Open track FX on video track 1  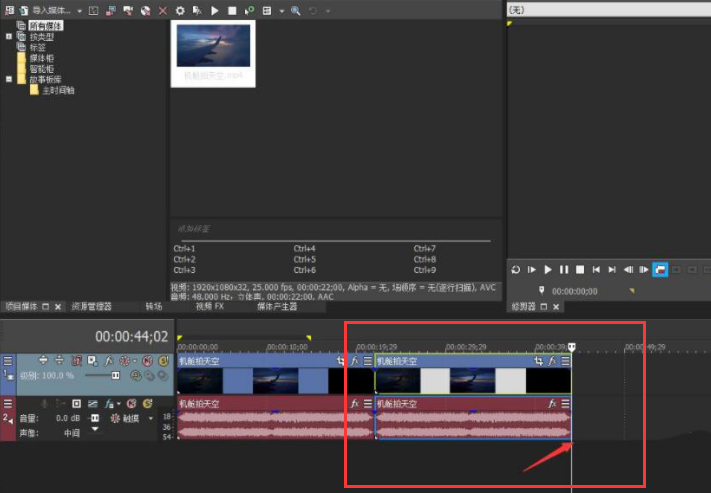[108, 360]
